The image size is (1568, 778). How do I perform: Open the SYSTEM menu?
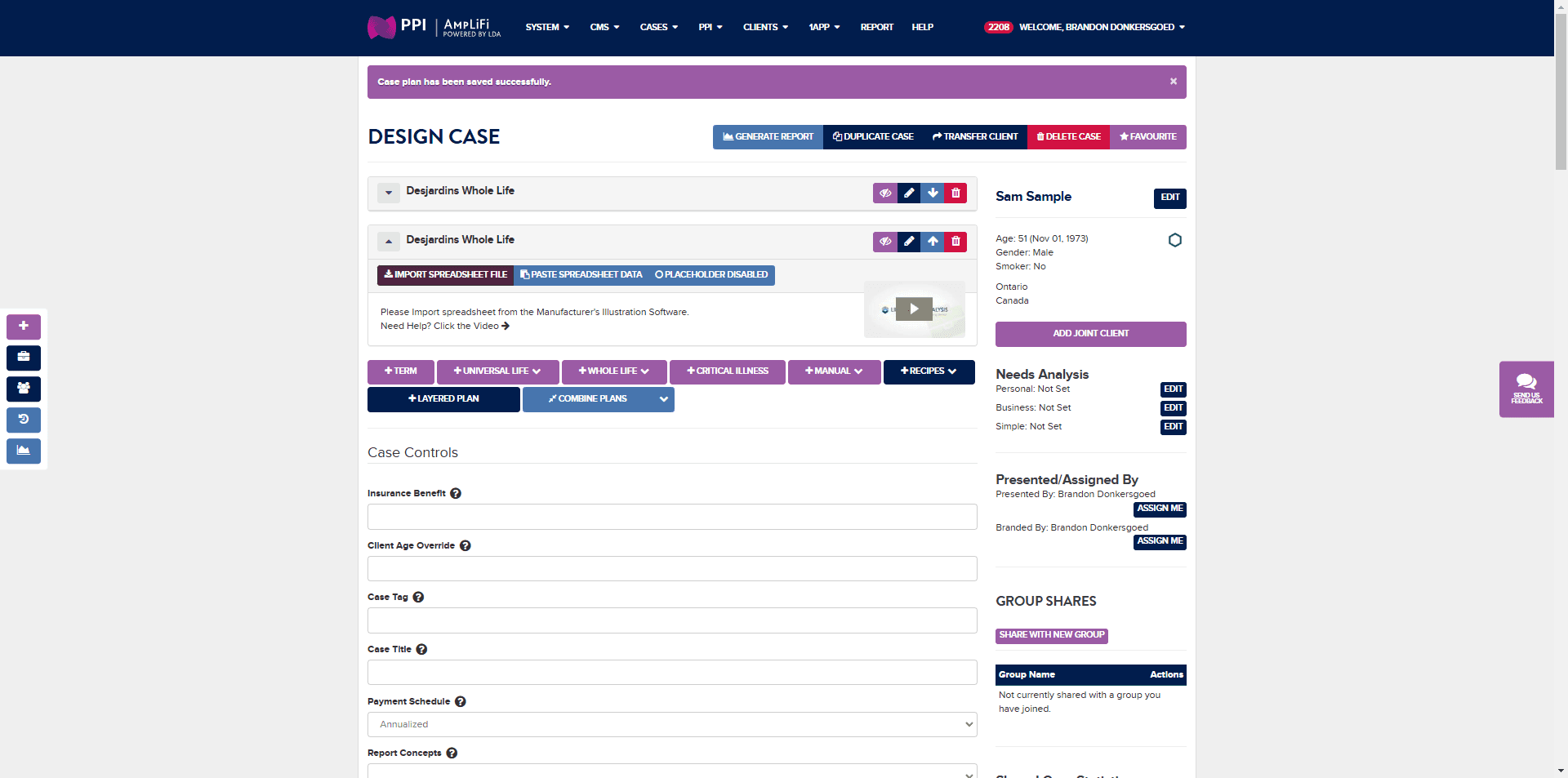(x=547, y=27)
